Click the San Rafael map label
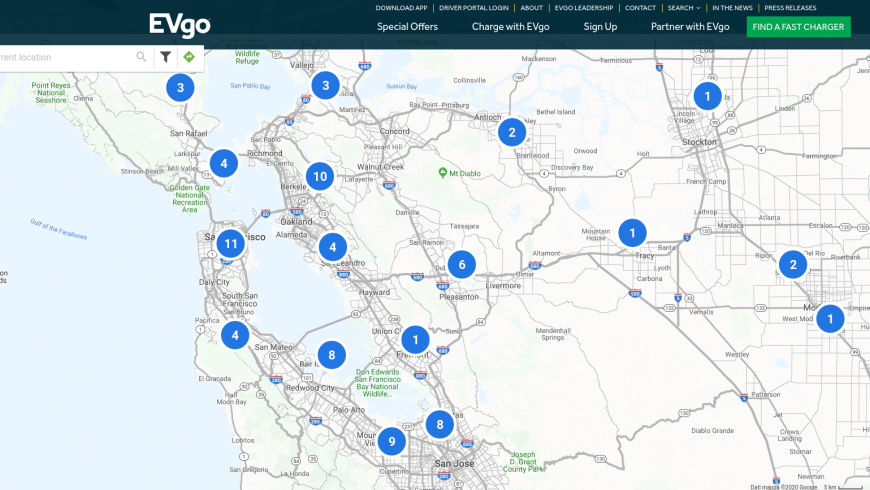 tap(189, 133)
